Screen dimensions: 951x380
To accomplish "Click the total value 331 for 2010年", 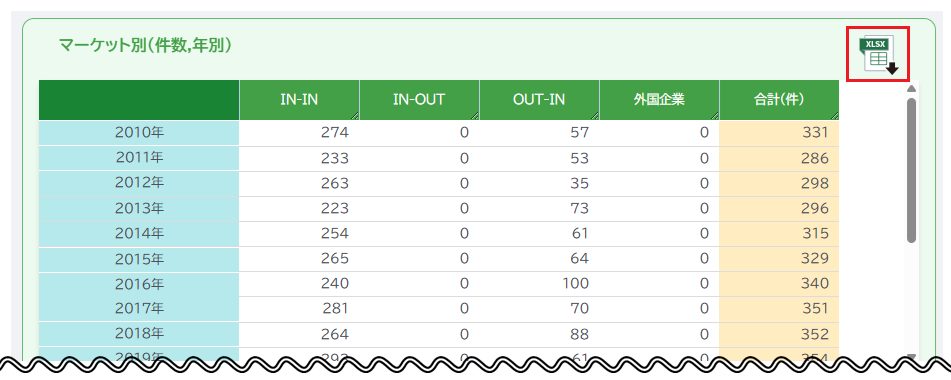I will tap(815, 133).
